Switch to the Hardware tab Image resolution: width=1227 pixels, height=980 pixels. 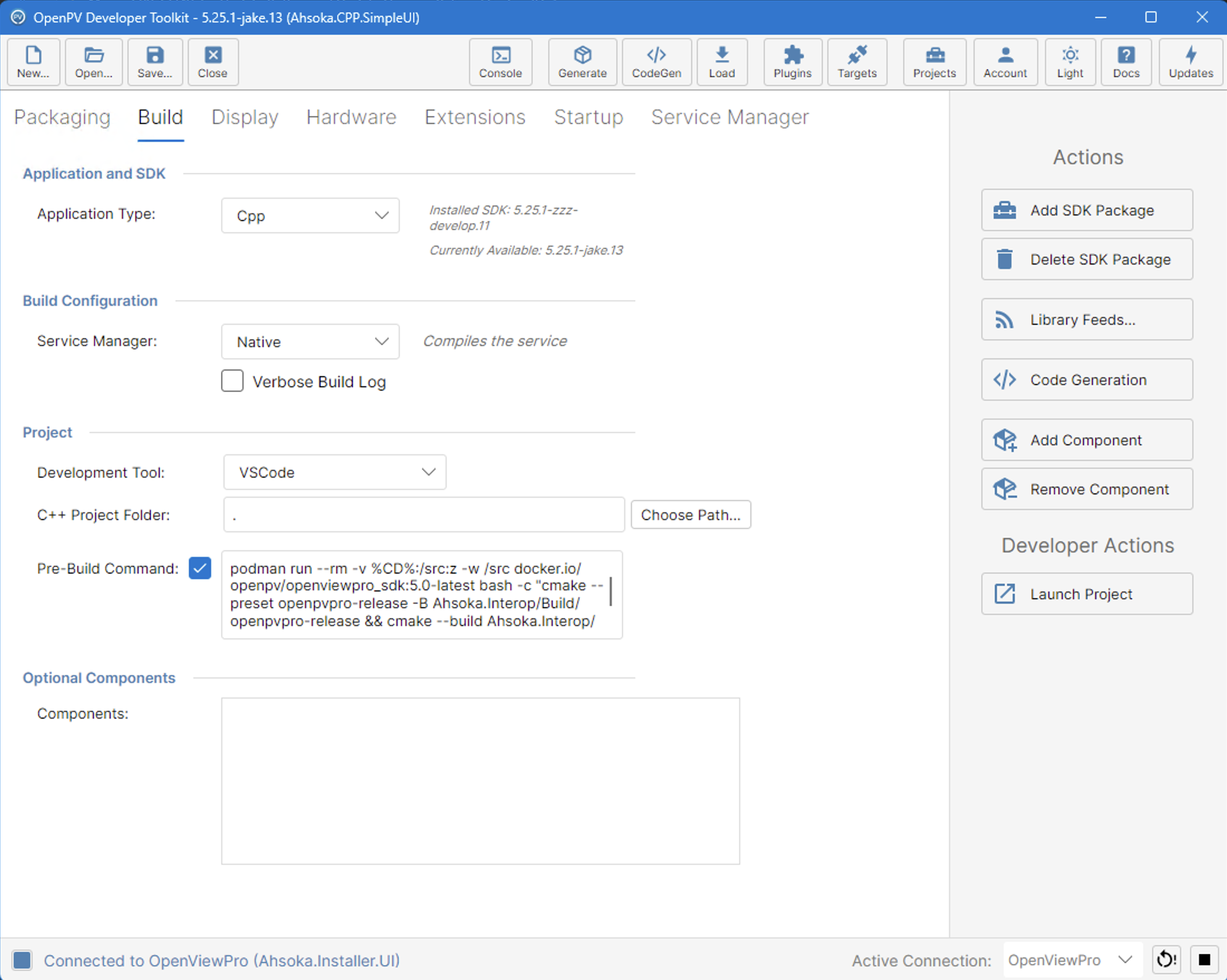pyautogui.click(x=351, y=117)
